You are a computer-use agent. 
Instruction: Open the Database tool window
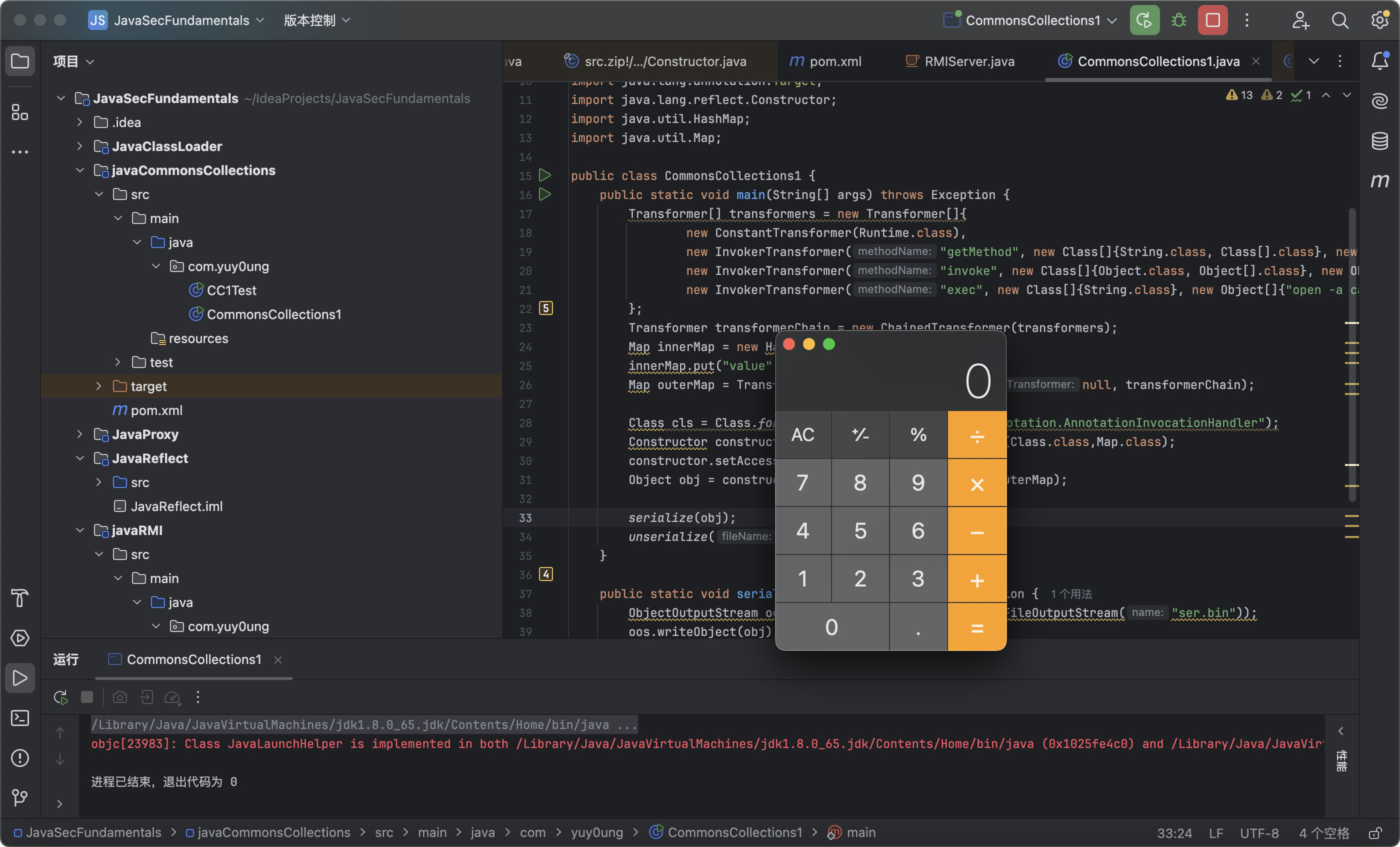pos(1379,141)
